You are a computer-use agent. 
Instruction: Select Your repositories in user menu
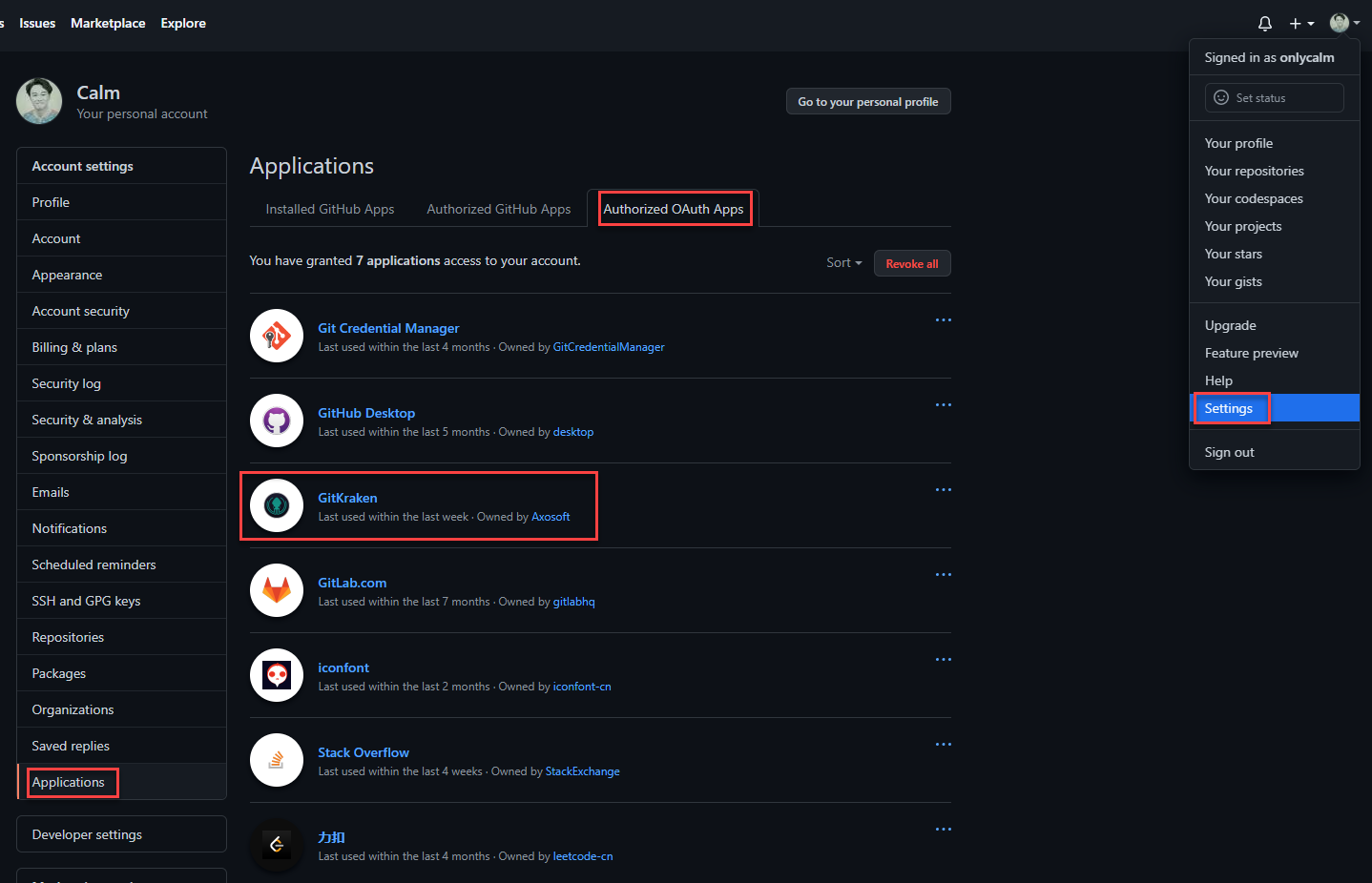pyautogui.click(x=1274, y=171)
